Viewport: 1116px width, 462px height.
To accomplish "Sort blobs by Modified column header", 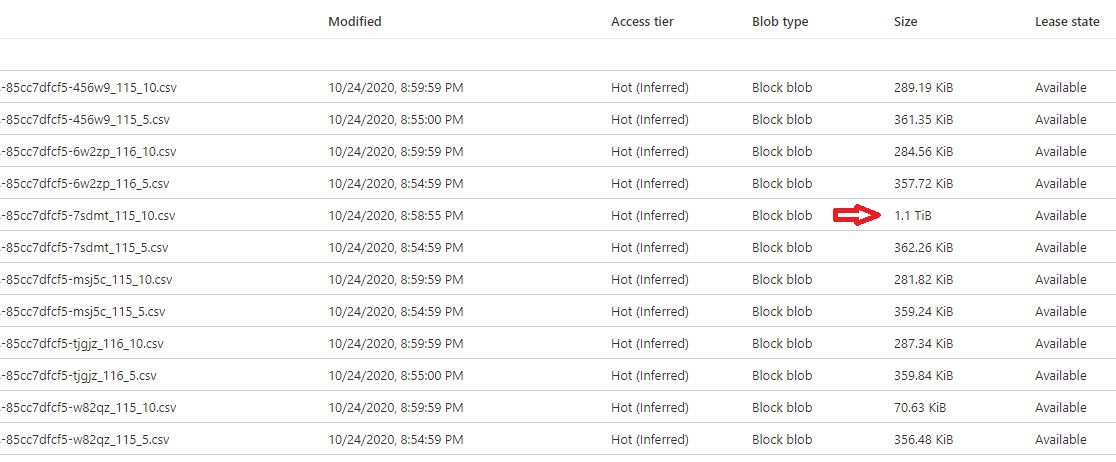I will tap(354, 21).
